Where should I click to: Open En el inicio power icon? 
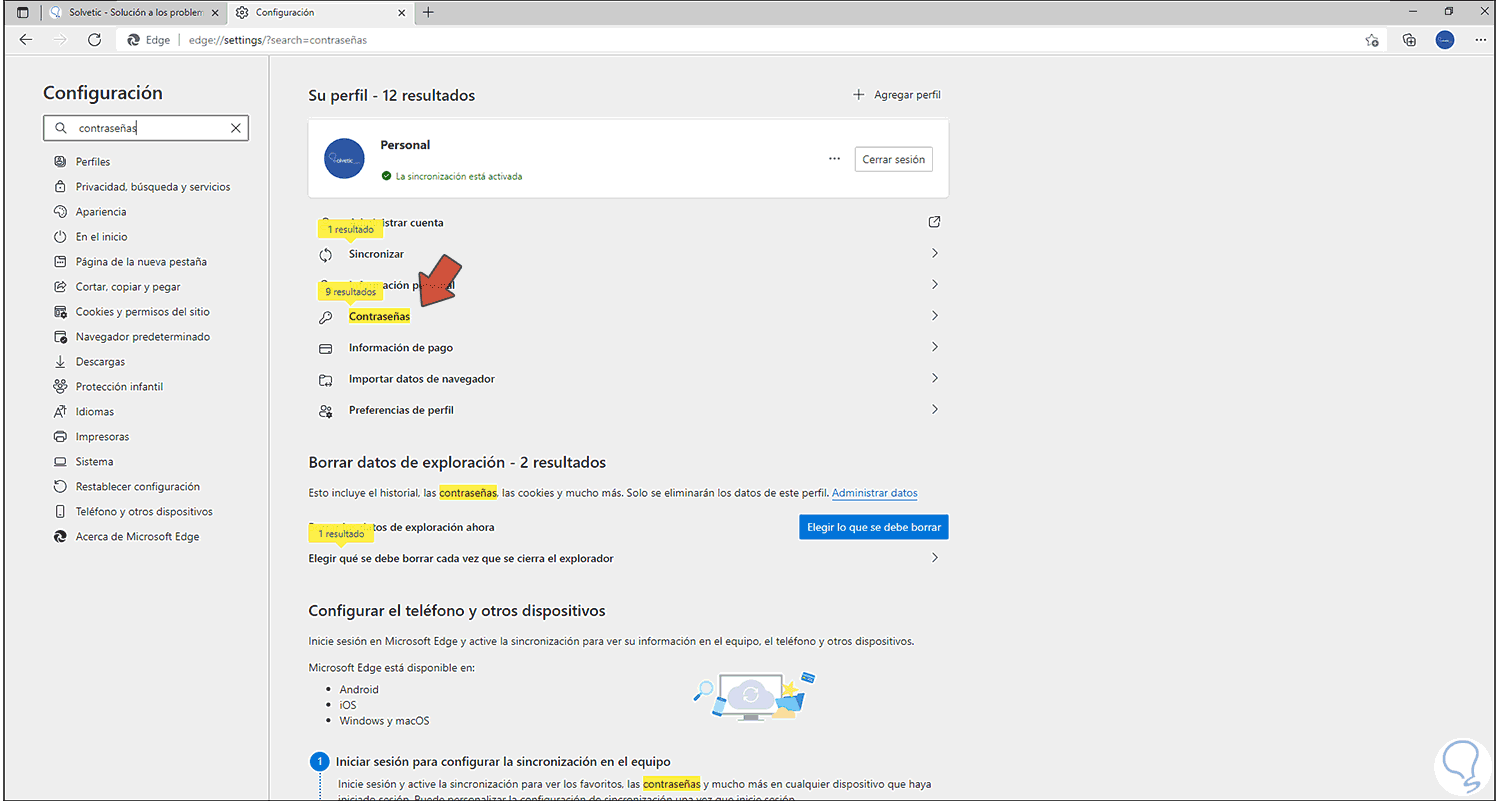pyautogui.click(x=59, y=237)
